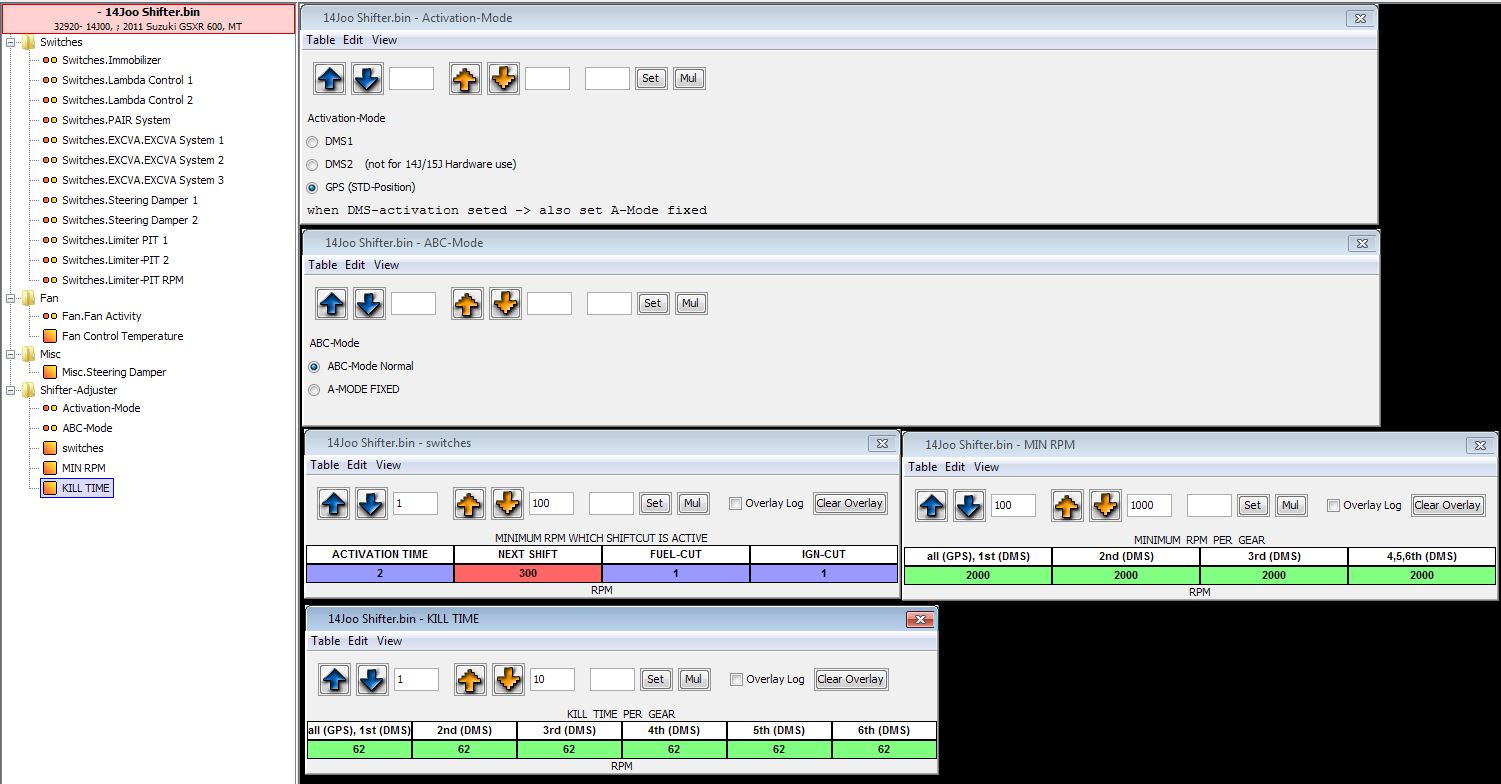This screenshot has height=784, width=1501.
Task: Open Fan Control Temperature in tree
Action: coord(122,336)
